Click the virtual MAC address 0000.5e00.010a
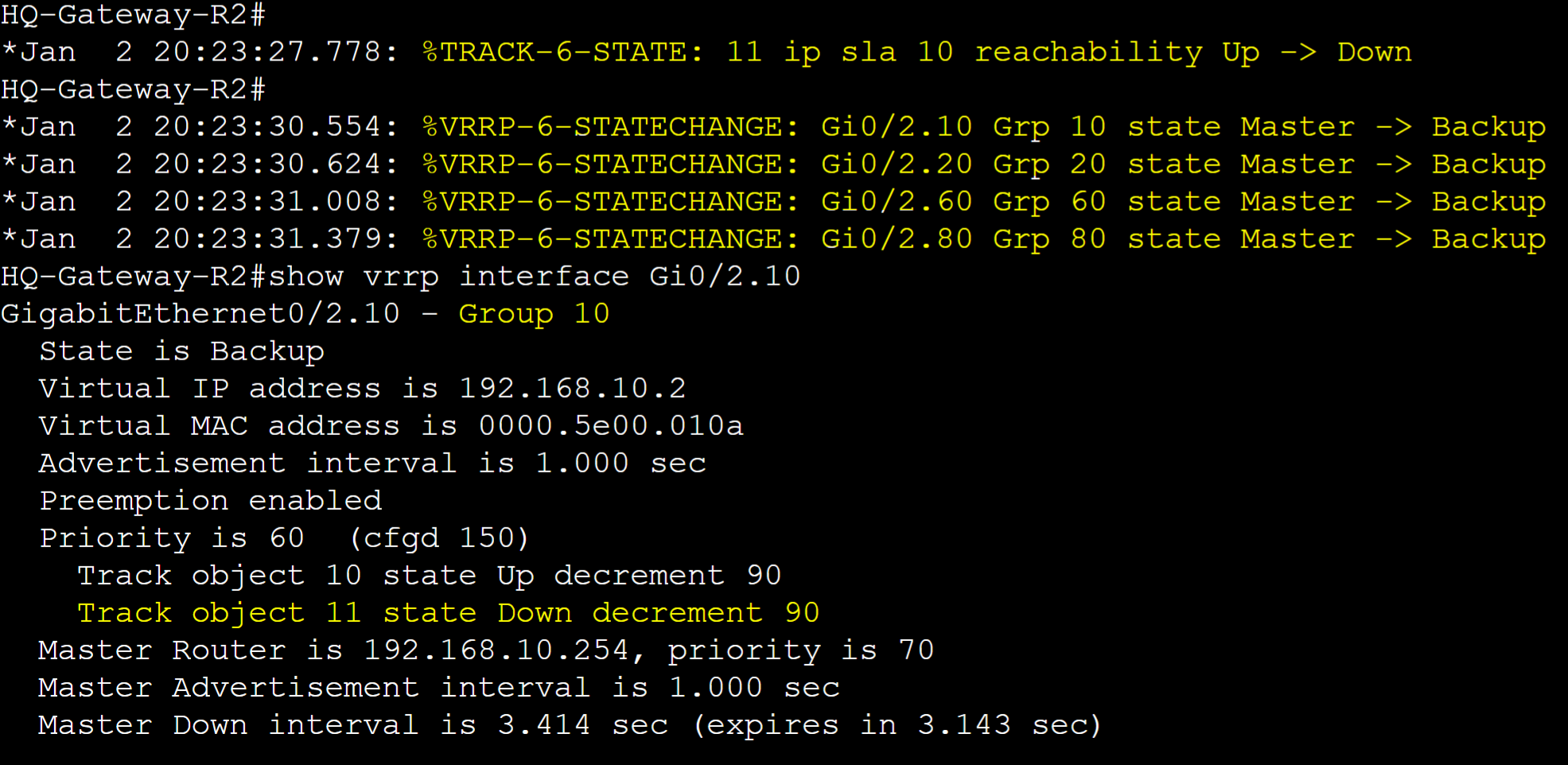Screen dimensions: 1568x765 pyautogui.click(x=610, y=425)
